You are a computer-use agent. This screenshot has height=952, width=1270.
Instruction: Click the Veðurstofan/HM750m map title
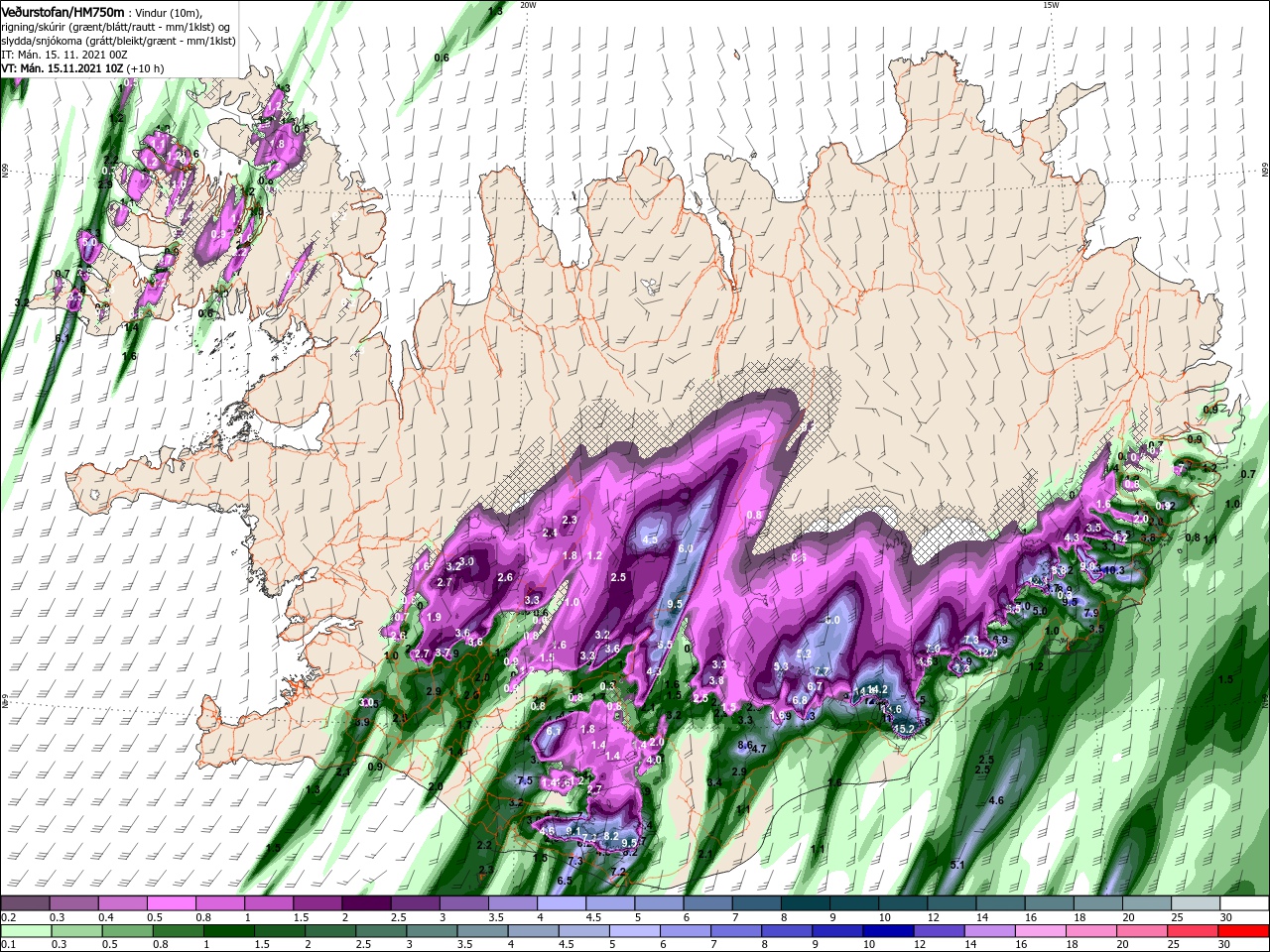pyautogui.click(x=63, y=11)
